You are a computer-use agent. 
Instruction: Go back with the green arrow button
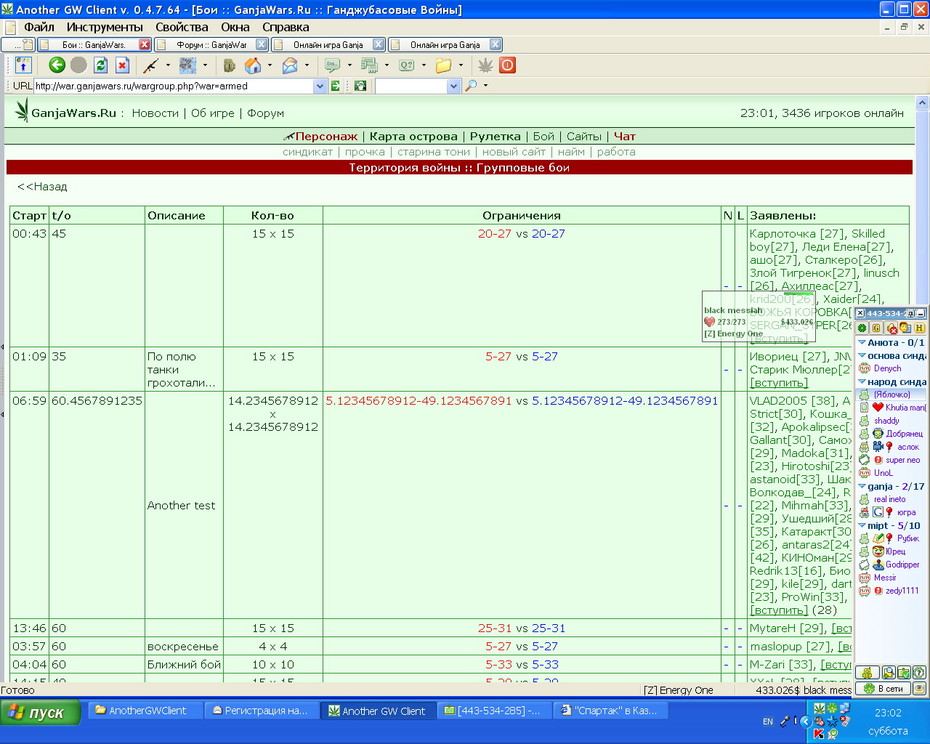click(57, 65)
